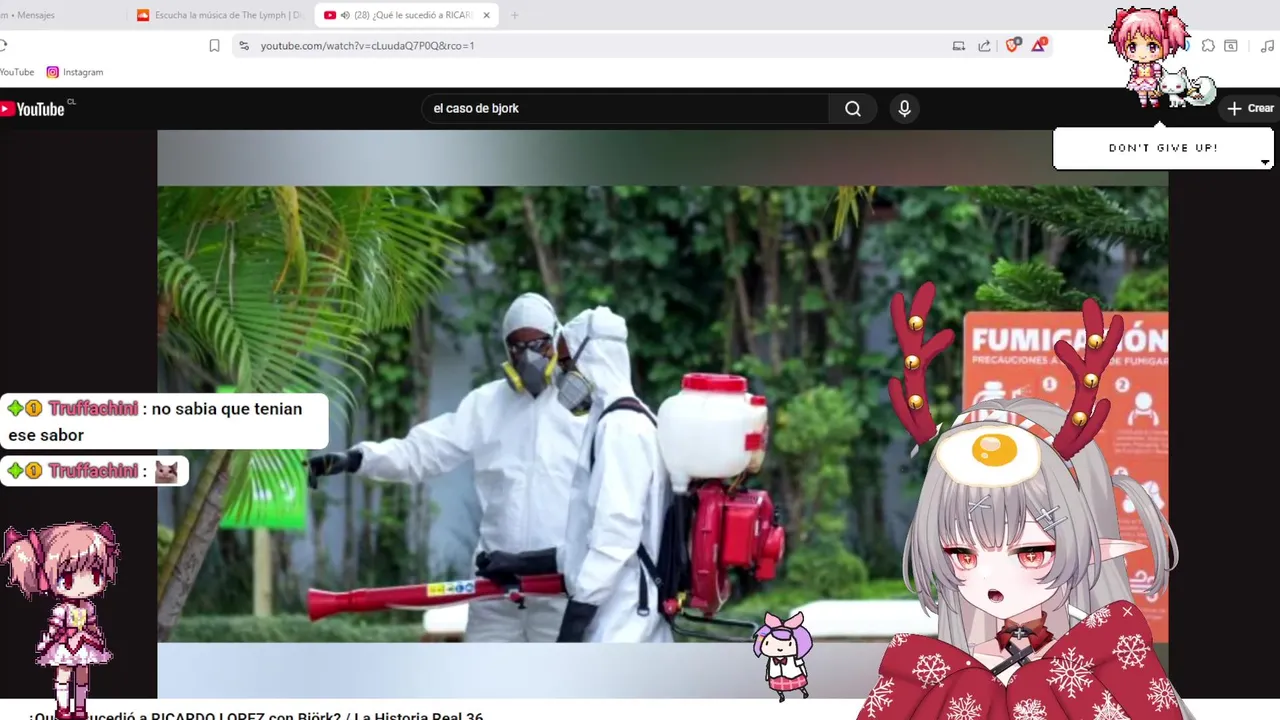The height and width of the screenshot is (720, 1280).
Task: Click the cast/install screen icon in address bar
Action: pyautogui.click(x=958, y=46)
